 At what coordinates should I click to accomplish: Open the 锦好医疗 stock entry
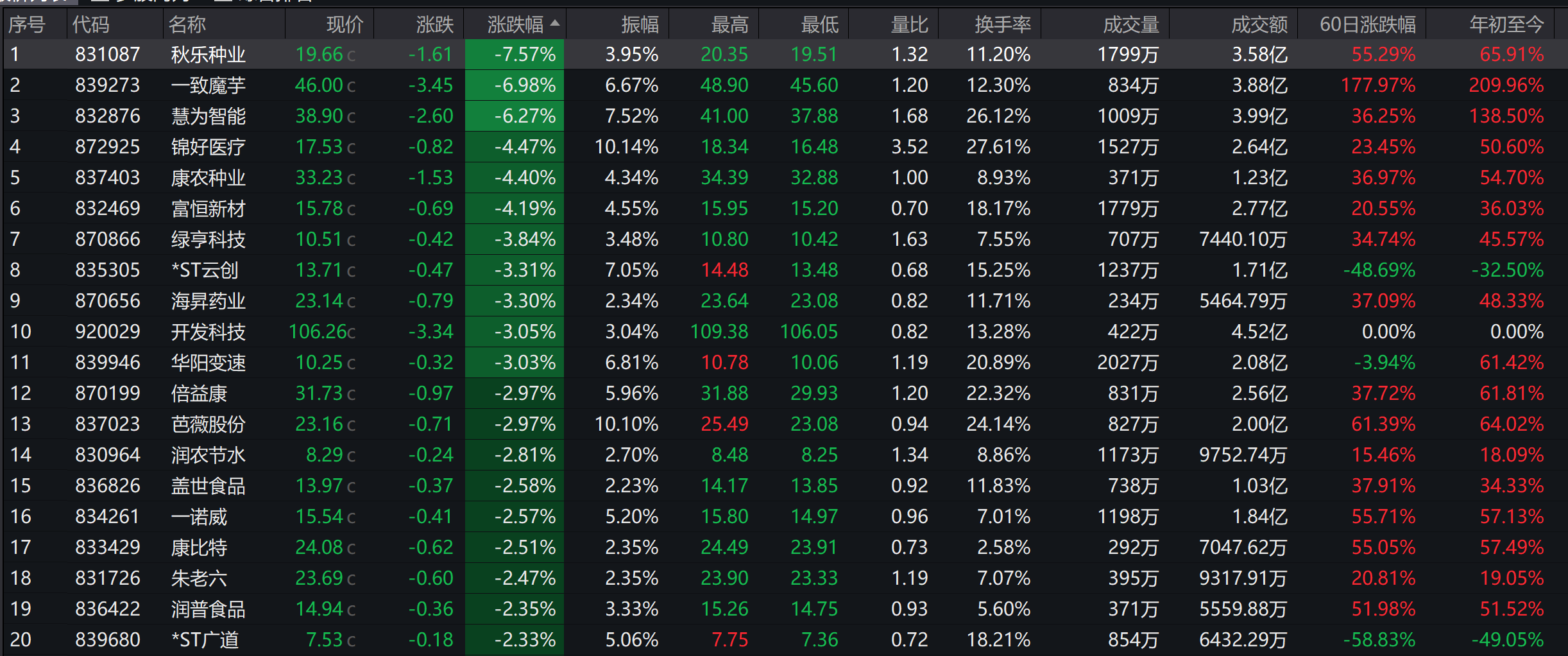pos(784,147)
